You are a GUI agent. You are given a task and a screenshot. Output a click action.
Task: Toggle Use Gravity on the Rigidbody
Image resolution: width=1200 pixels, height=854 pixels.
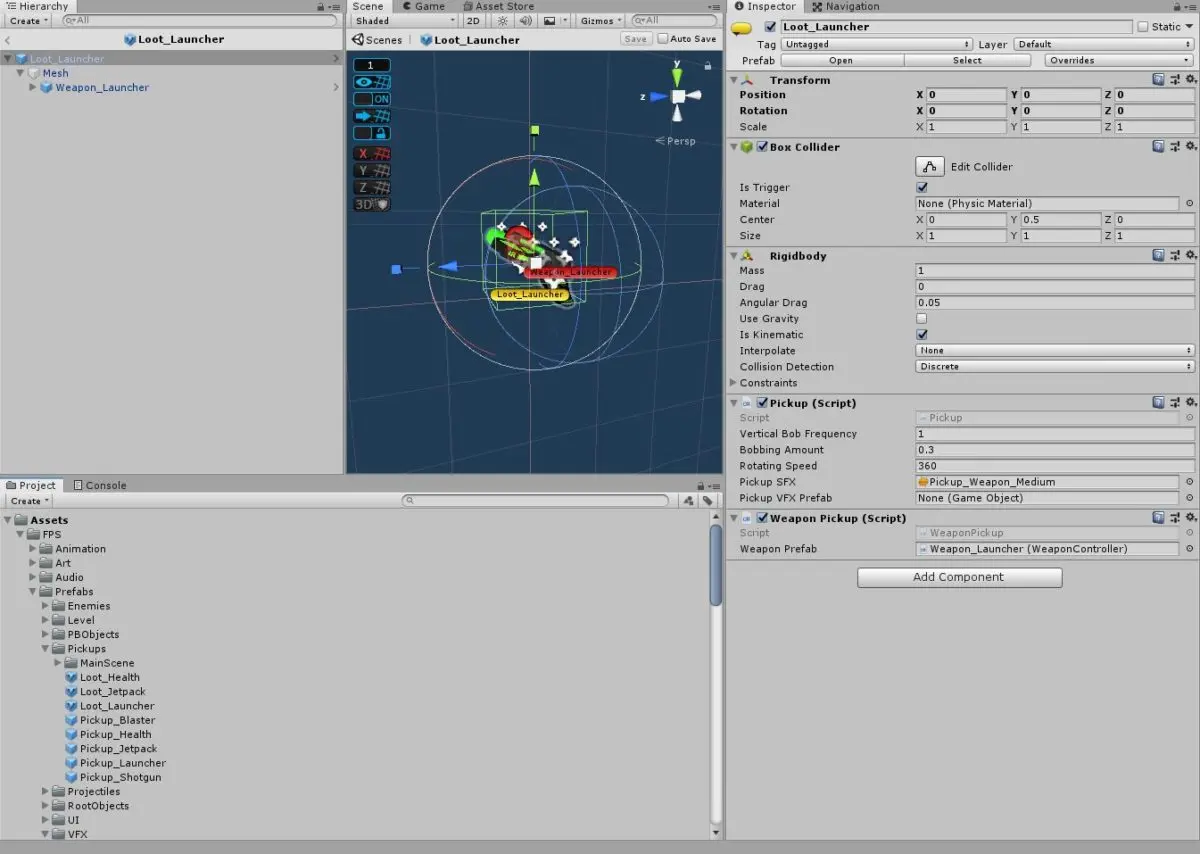[921, 318]
